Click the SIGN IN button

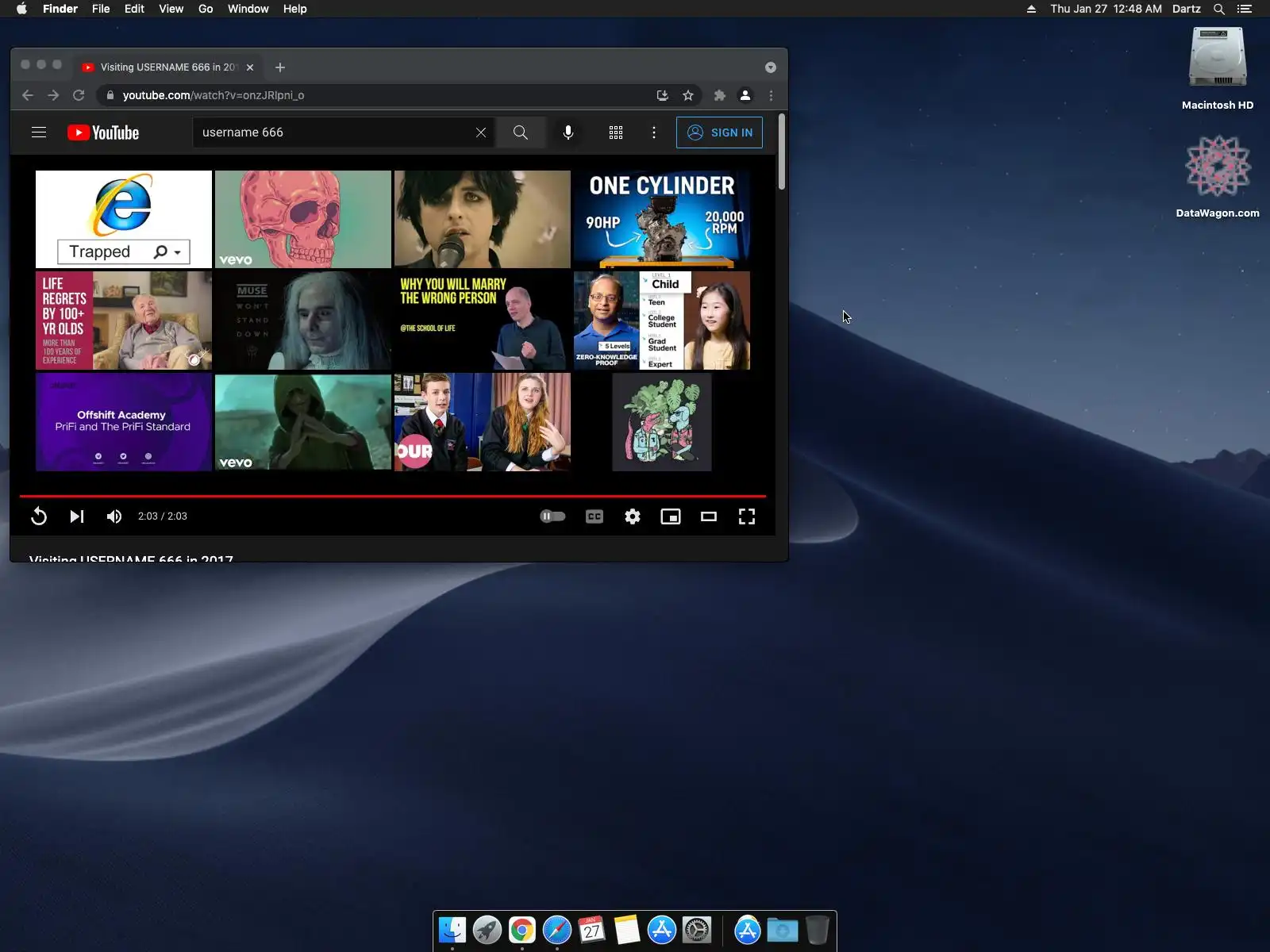point(719,132)
